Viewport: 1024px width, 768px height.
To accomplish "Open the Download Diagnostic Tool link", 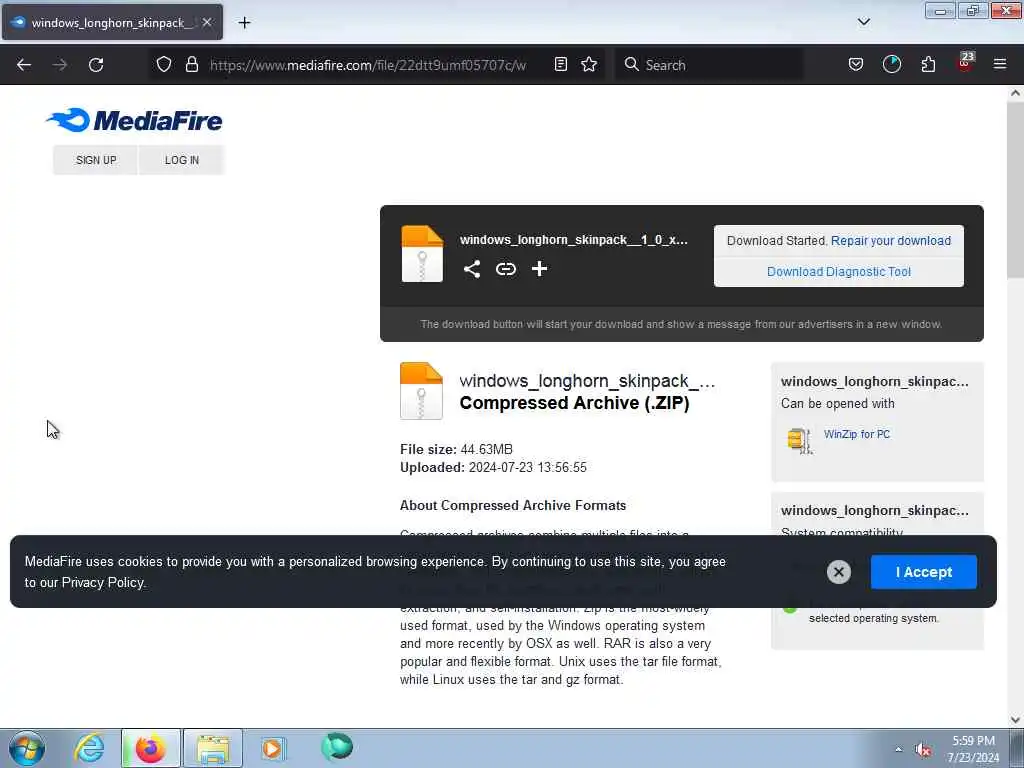I will coord(839,272).
